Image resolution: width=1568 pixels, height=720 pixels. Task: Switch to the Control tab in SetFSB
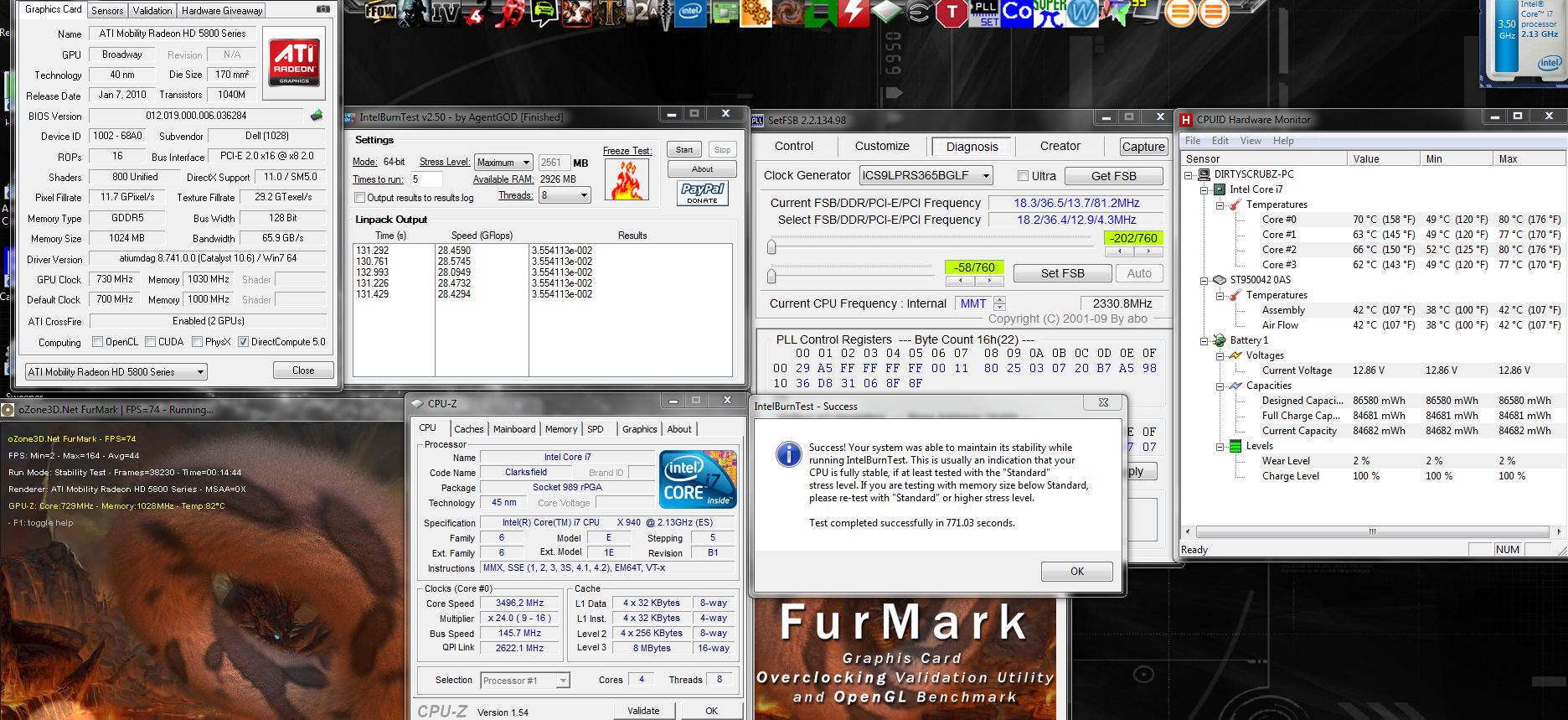click(x=794, y=146)
